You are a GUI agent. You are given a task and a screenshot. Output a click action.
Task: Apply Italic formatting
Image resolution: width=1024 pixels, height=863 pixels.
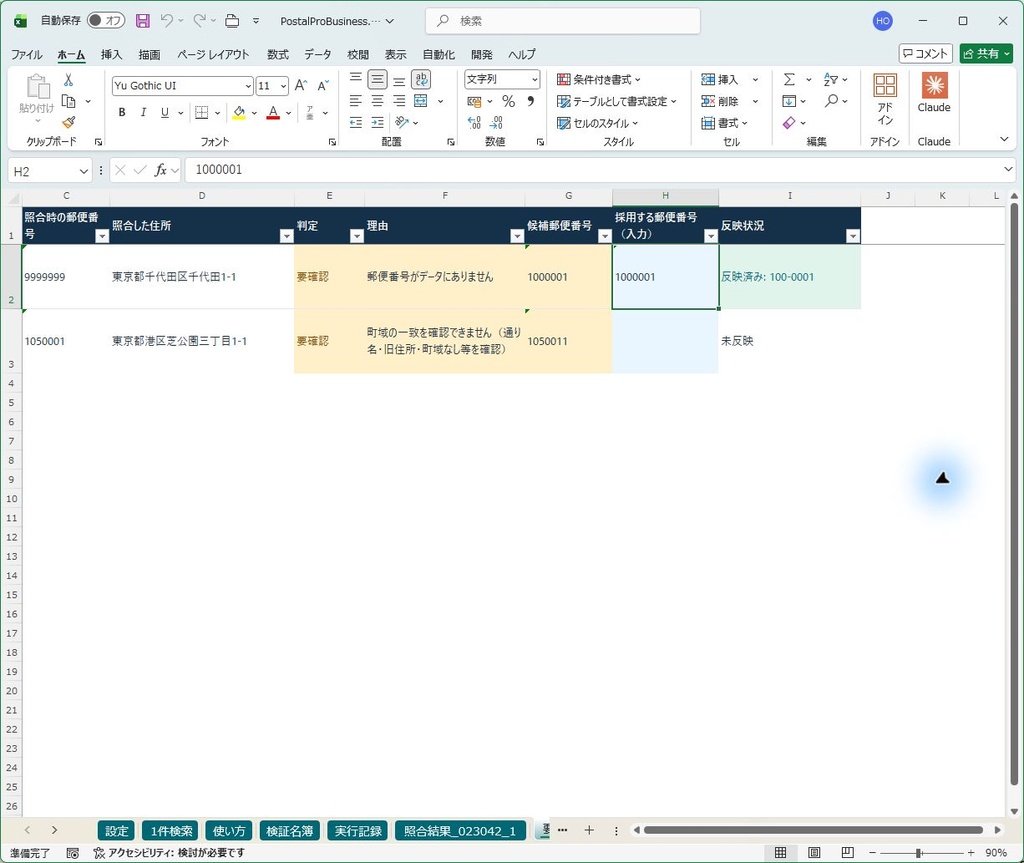pos(143,112)
